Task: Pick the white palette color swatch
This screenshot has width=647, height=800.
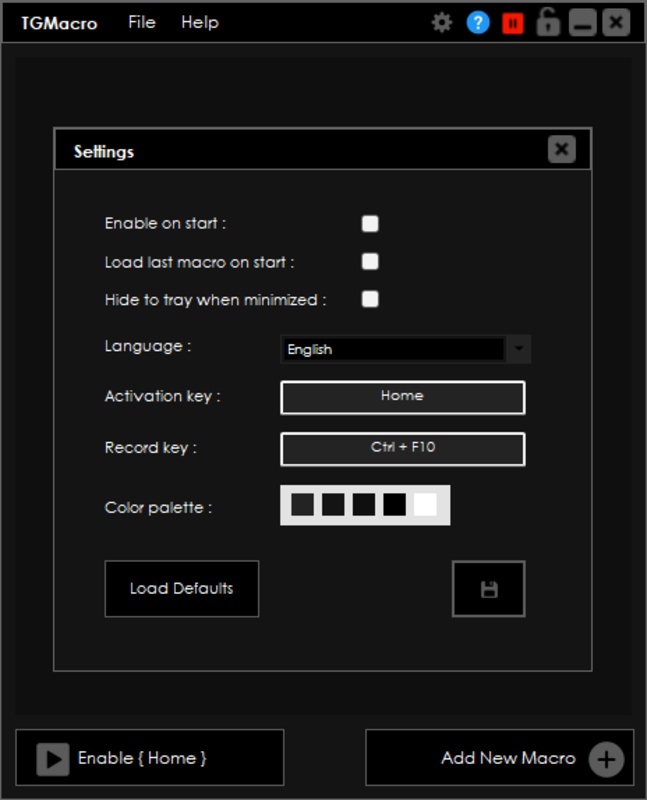Action: coord(425,505)
